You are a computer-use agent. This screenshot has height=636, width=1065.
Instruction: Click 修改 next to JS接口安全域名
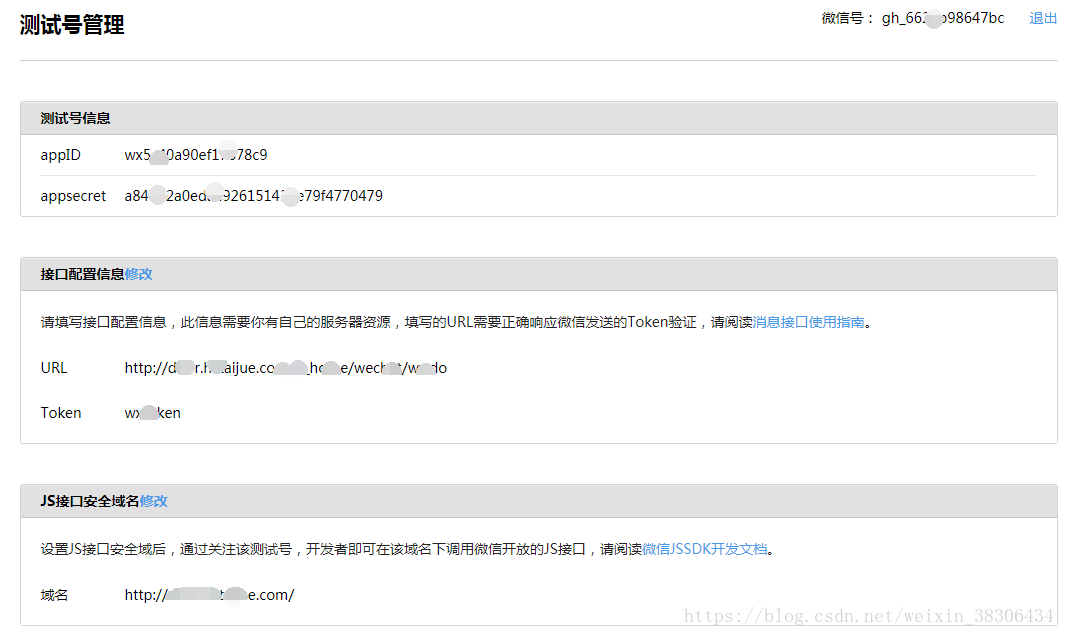(154, 501)
